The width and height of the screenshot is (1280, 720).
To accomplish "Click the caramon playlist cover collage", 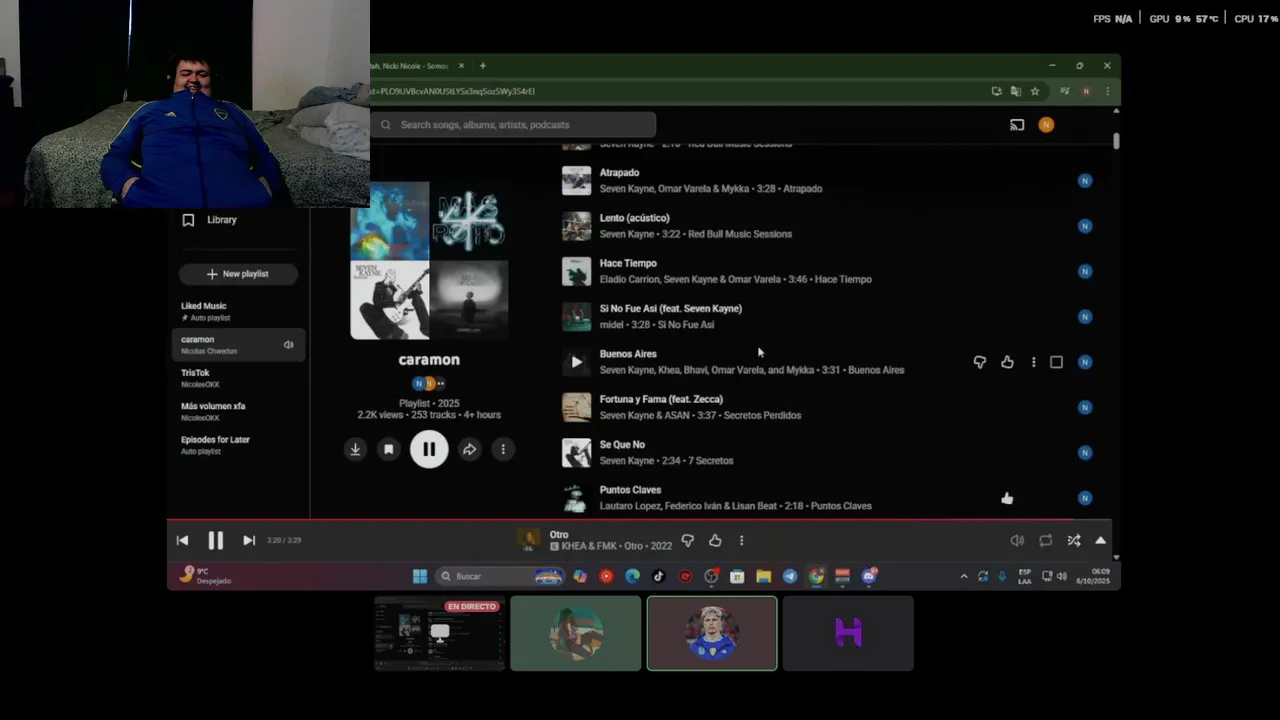I will 429,261.
